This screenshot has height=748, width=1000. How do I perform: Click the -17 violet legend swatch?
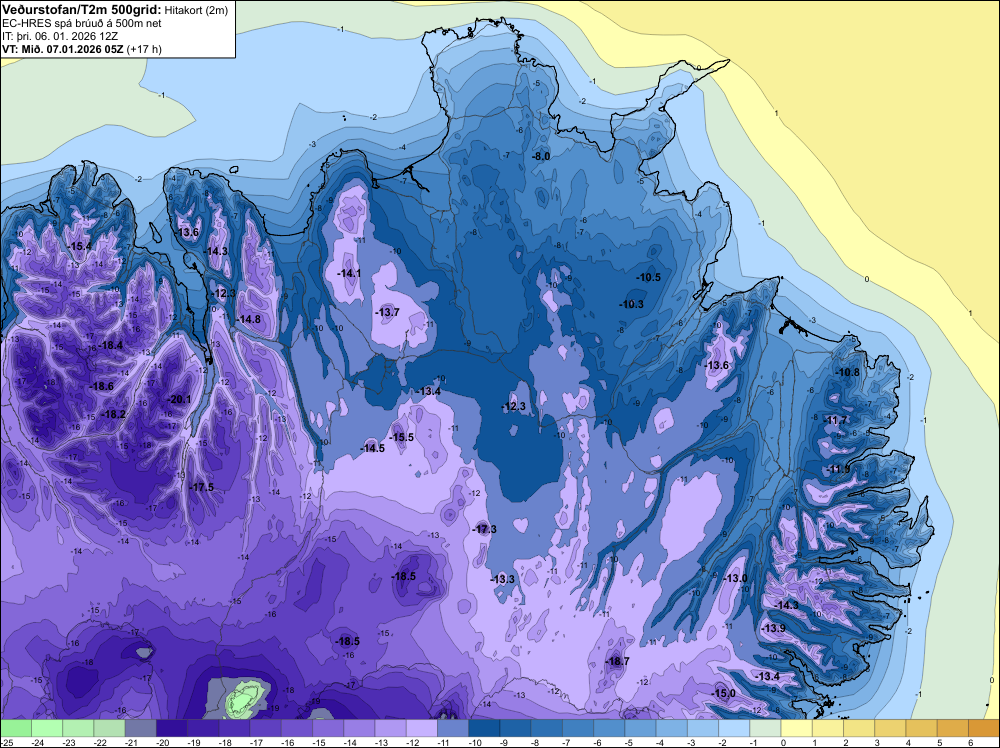(x=265, y=728)
